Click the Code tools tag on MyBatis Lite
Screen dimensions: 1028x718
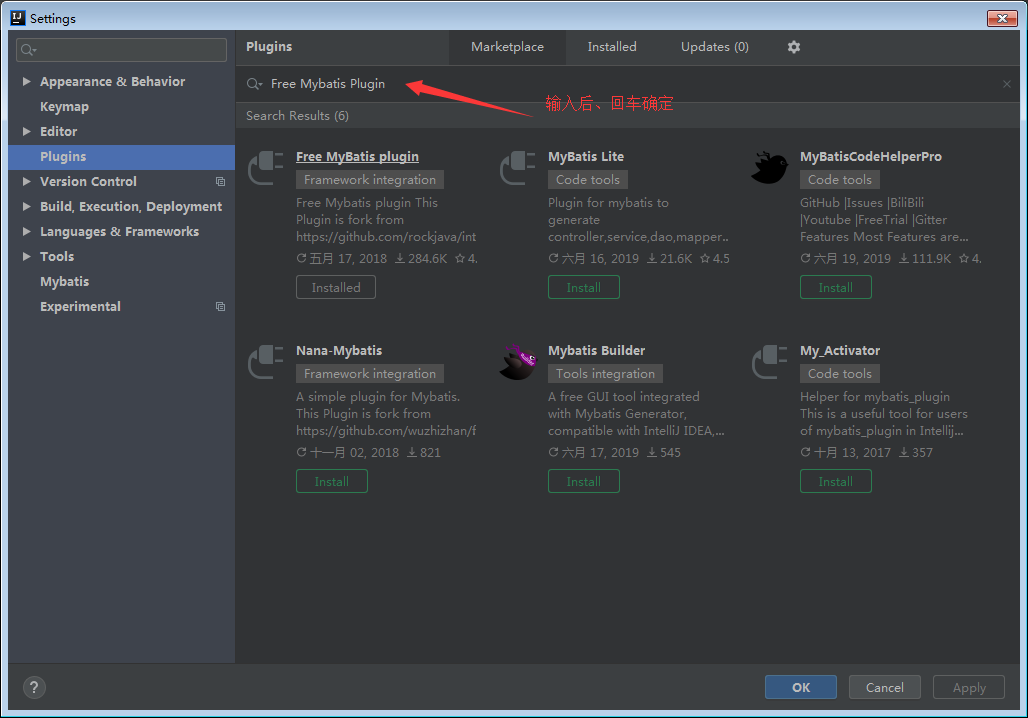(x=588, y=180)
